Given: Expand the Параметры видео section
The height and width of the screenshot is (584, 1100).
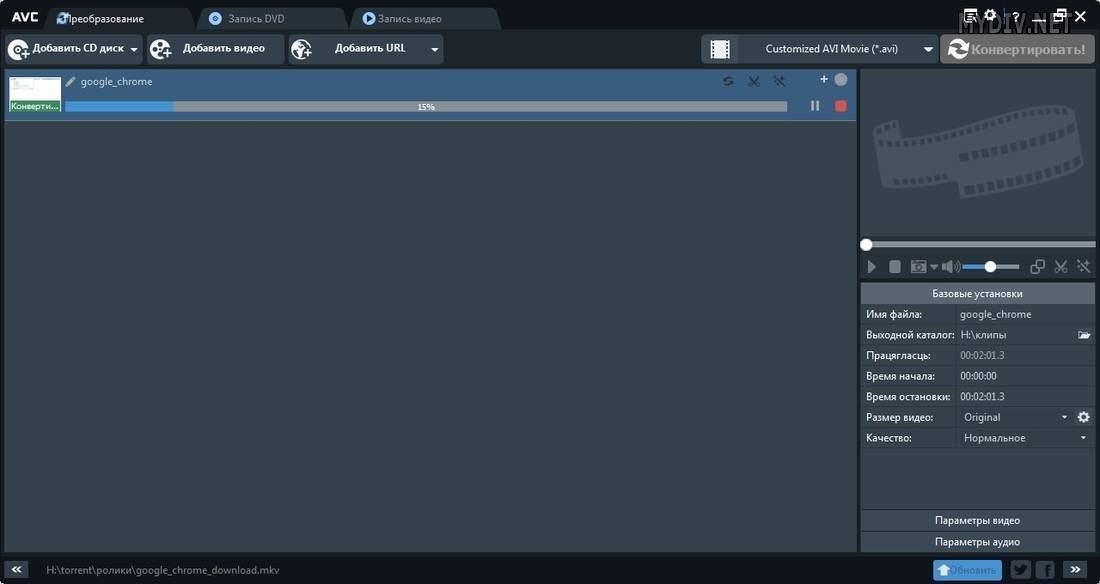Looking at the screenshot, I should tap(977, 520).
